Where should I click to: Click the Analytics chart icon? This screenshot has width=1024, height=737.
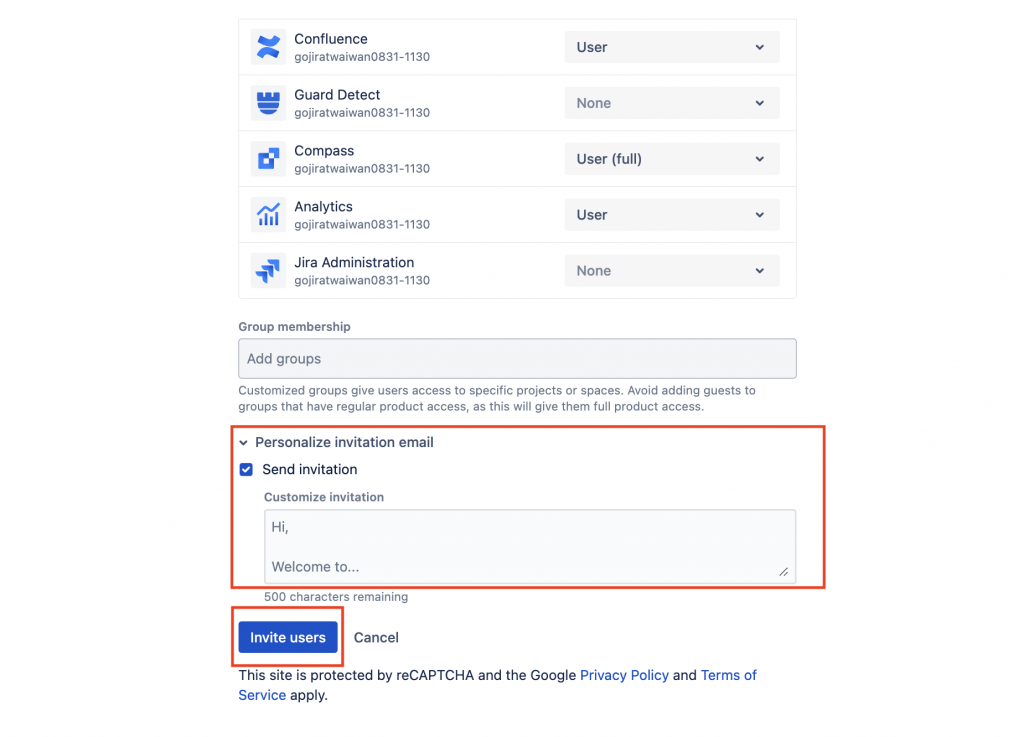click(268, 215)
